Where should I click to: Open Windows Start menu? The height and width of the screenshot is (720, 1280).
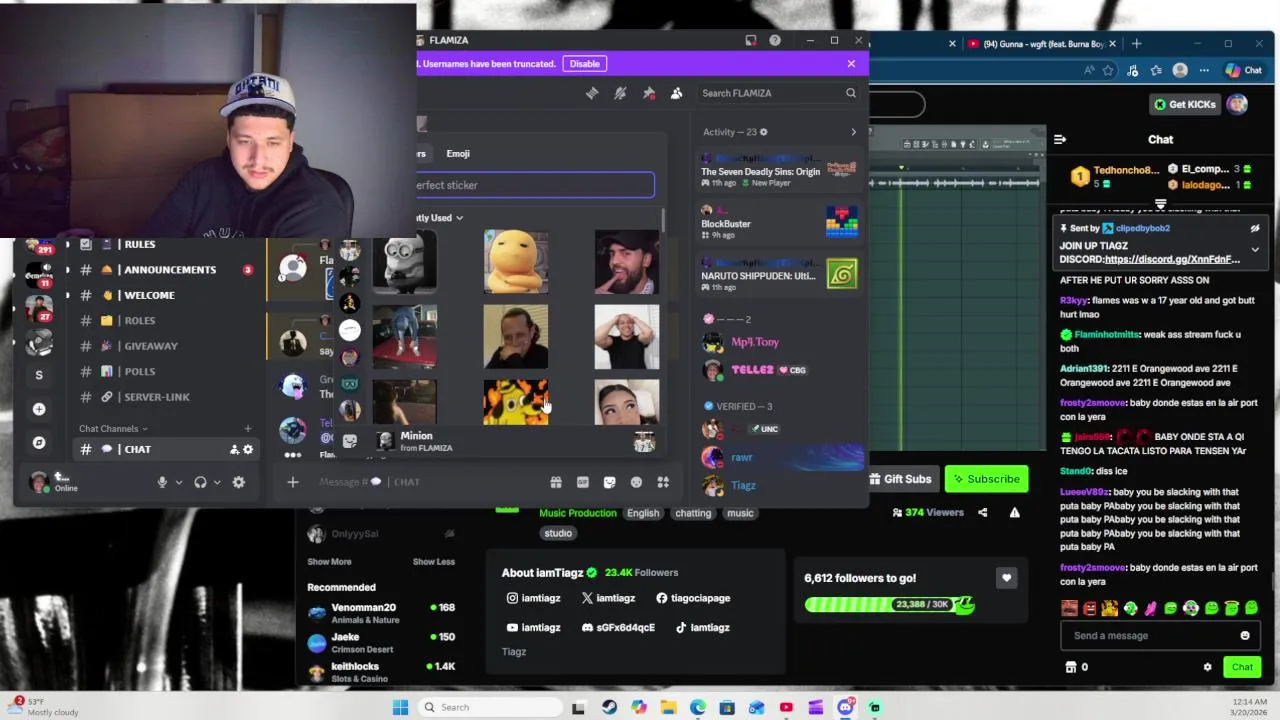click(x=400, y=708)
